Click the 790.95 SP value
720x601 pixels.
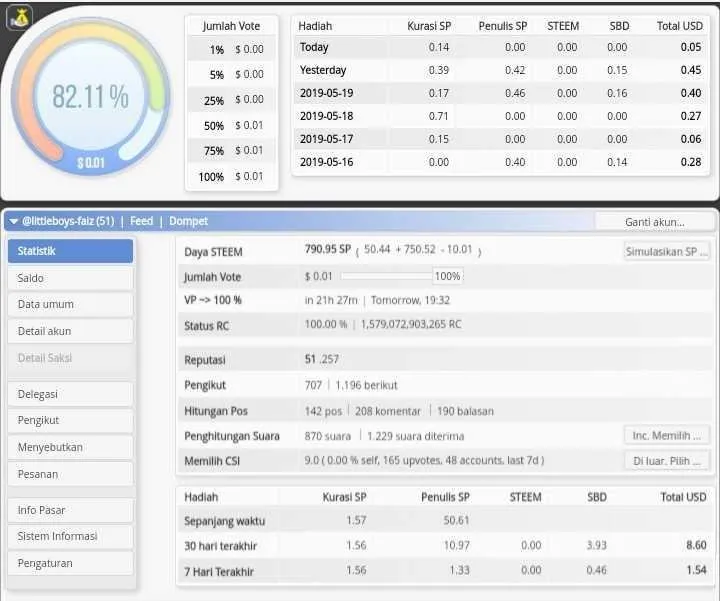(328, 249)
